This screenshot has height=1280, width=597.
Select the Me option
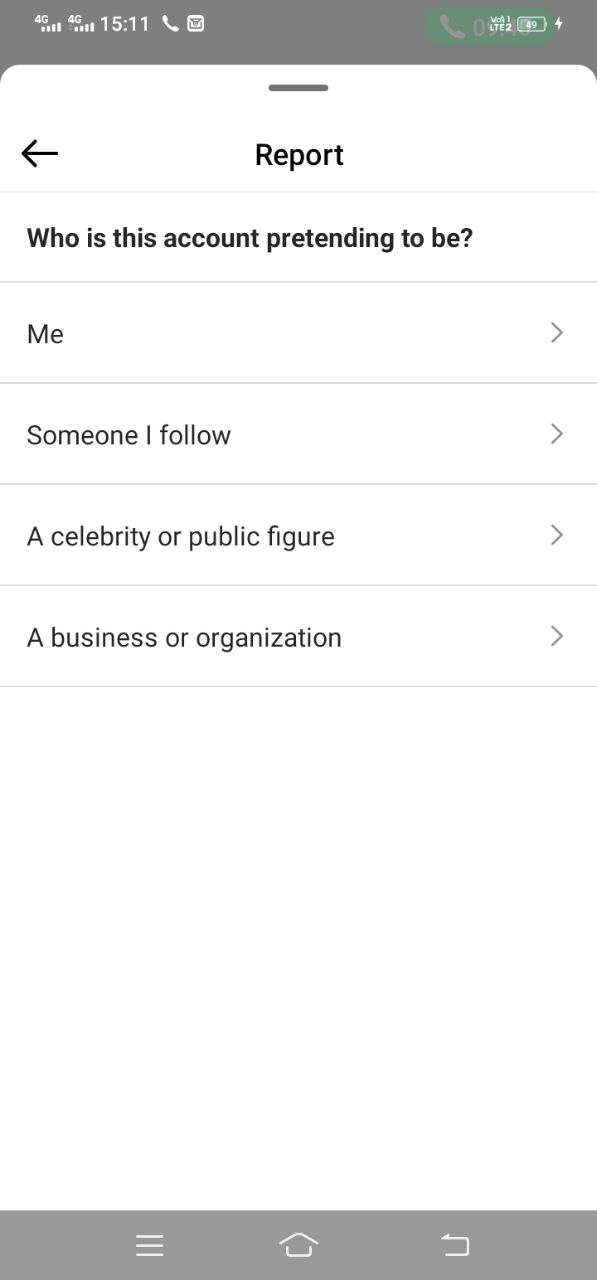click(298, 333)
